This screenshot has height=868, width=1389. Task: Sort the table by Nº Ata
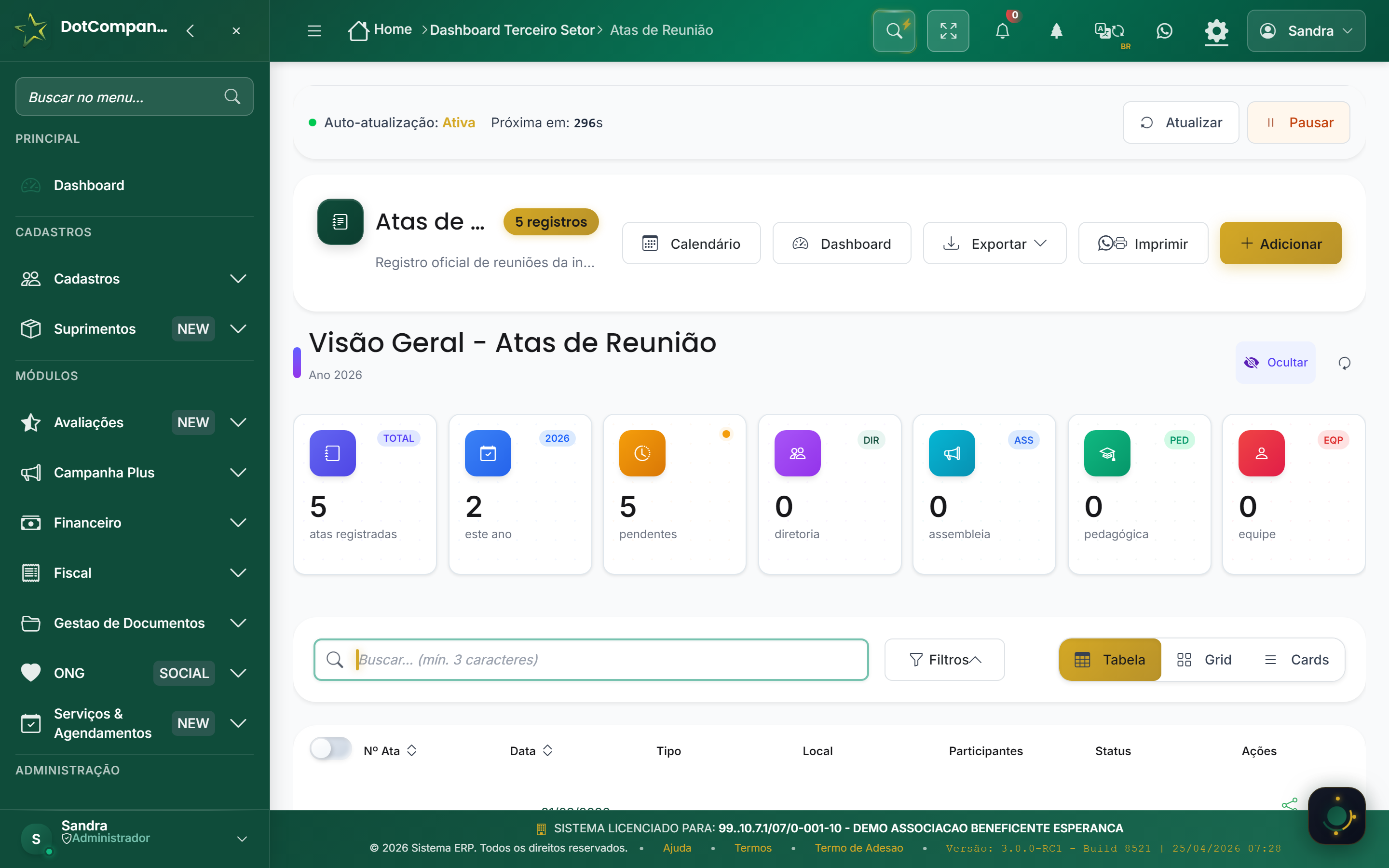coord(390,750)
